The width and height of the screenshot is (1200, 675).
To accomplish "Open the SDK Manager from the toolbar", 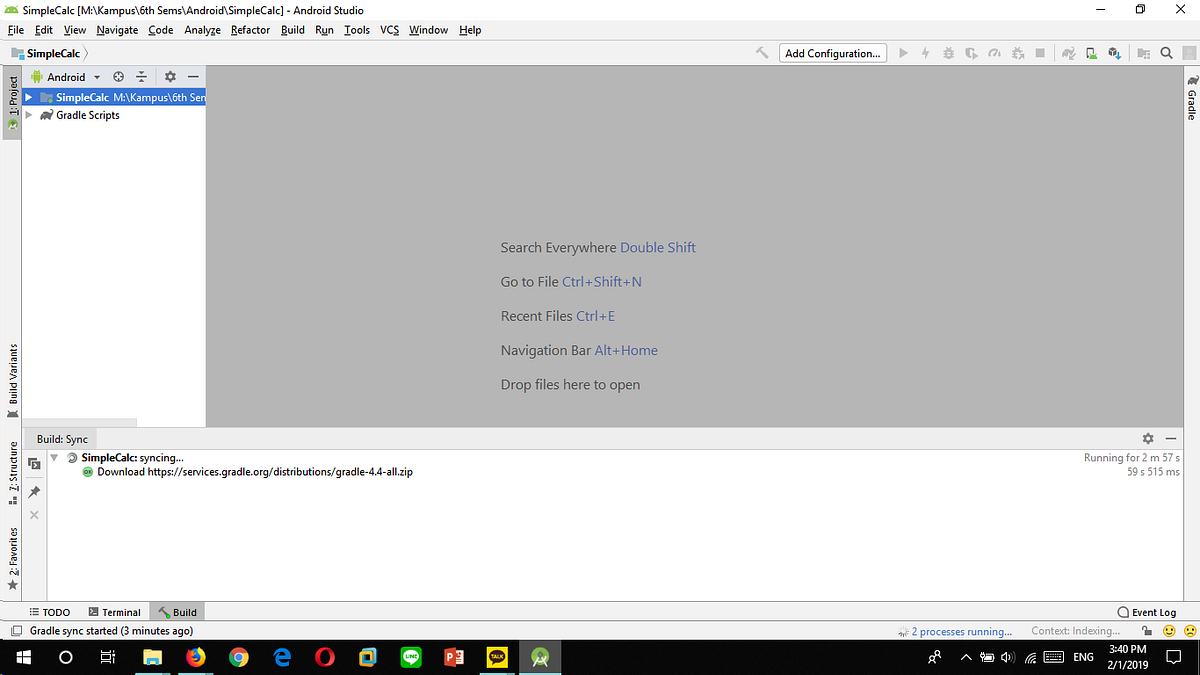I will [1114, 52].
